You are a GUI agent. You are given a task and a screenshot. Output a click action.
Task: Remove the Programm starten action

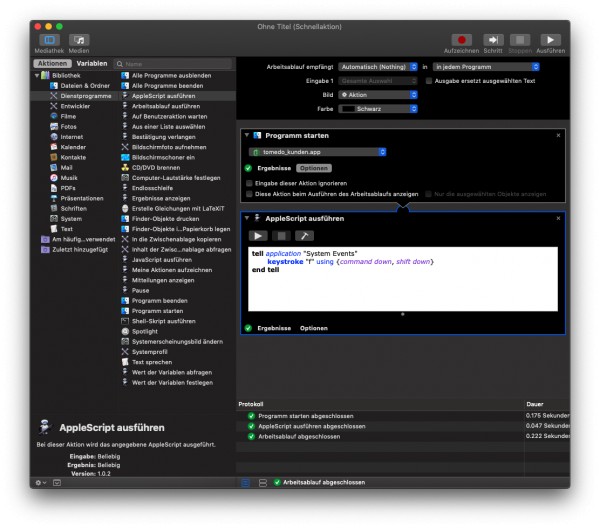click(558, 135)
